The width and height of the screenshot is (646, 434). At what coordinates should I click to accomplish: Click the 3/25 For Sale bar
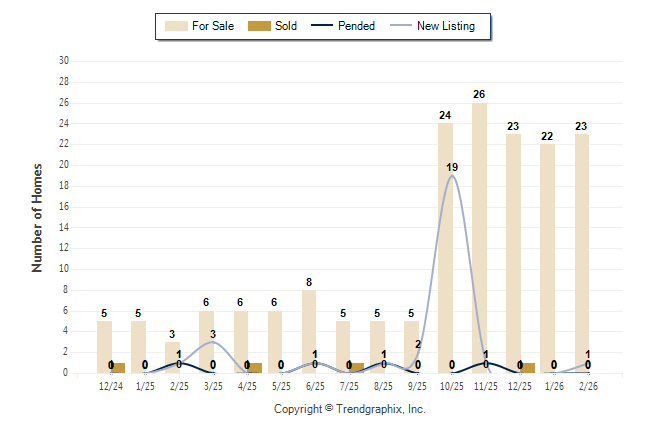coord(206,341)
